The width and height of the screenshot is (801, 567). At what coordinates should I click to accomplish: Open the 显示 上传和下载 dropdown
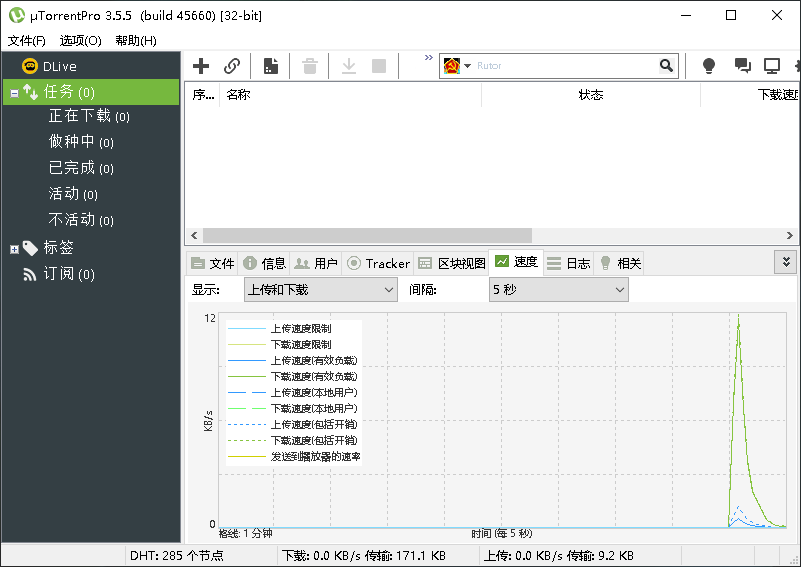[320, 290]
